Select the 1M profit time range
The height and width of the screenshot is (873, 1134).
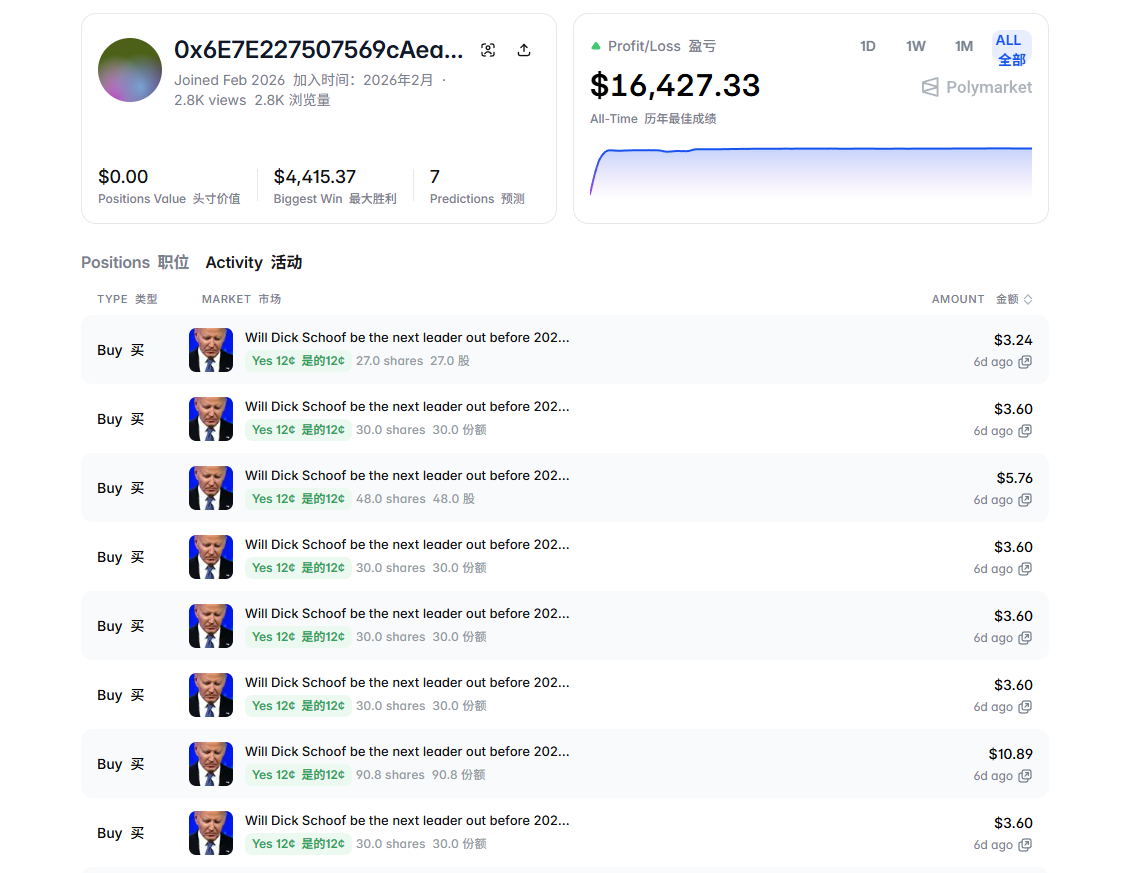tap(963, 46)
